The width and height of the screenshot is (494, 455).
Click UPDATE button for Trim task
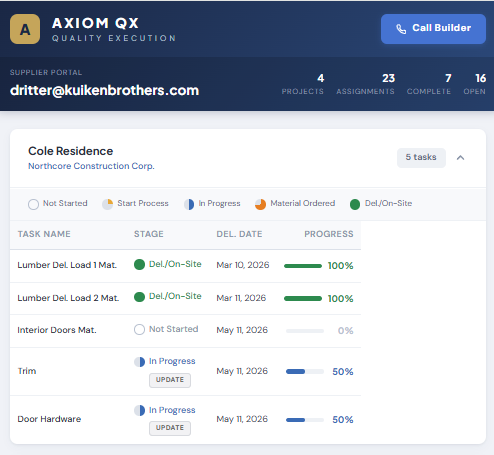(170, 380)
